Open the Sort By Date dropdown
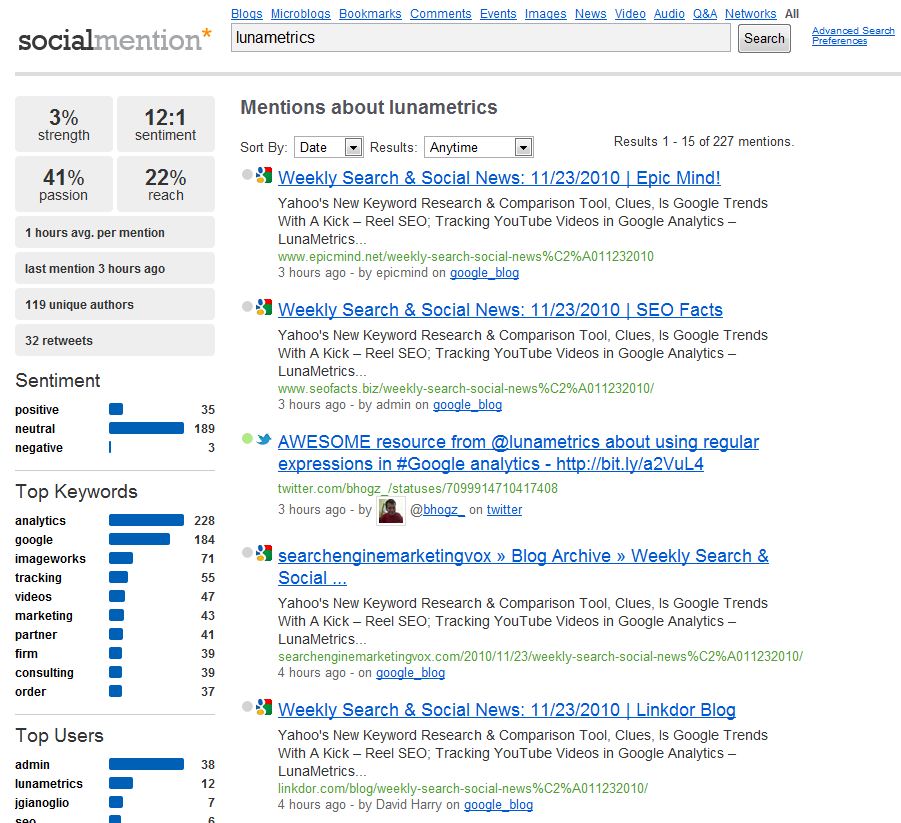Screen dimensions: 901x823 [328, 147]
